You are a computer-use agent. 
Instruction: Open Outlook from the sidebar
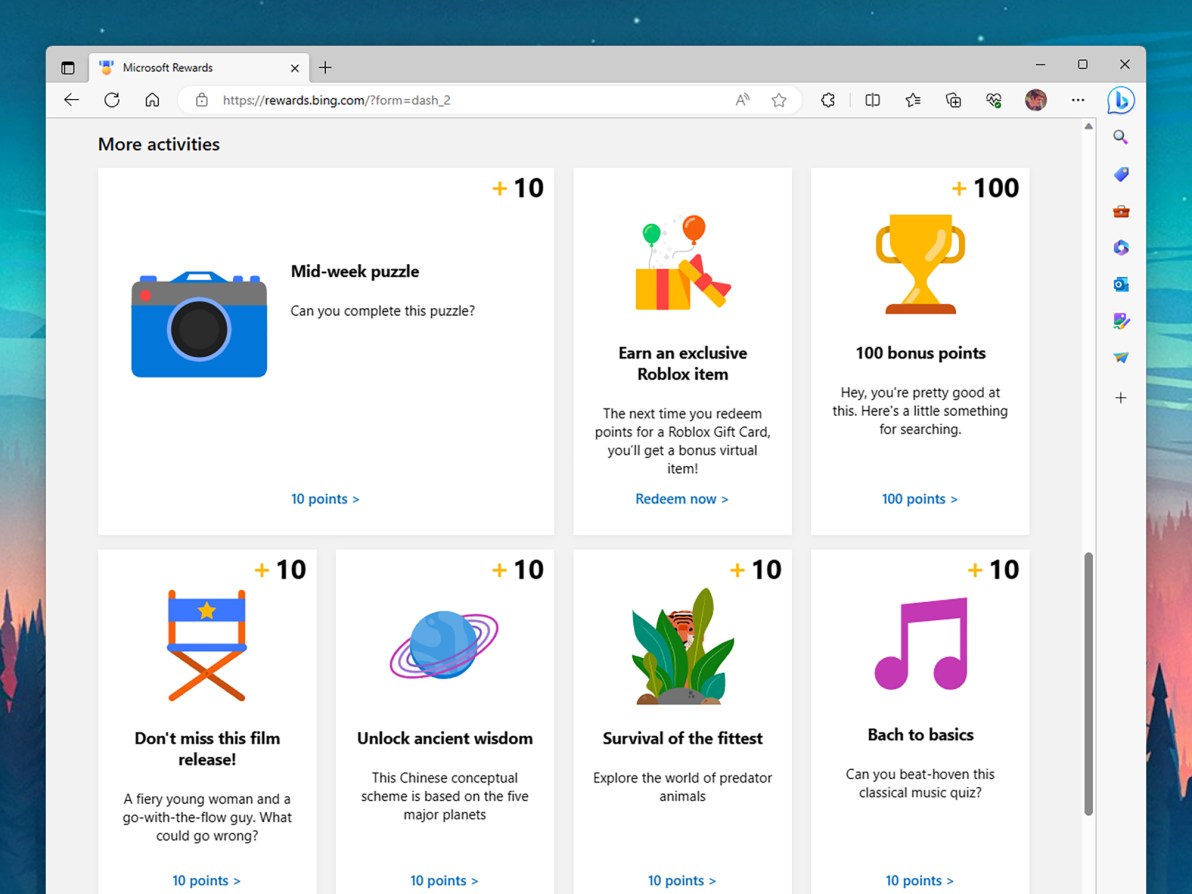[1120, 284]
